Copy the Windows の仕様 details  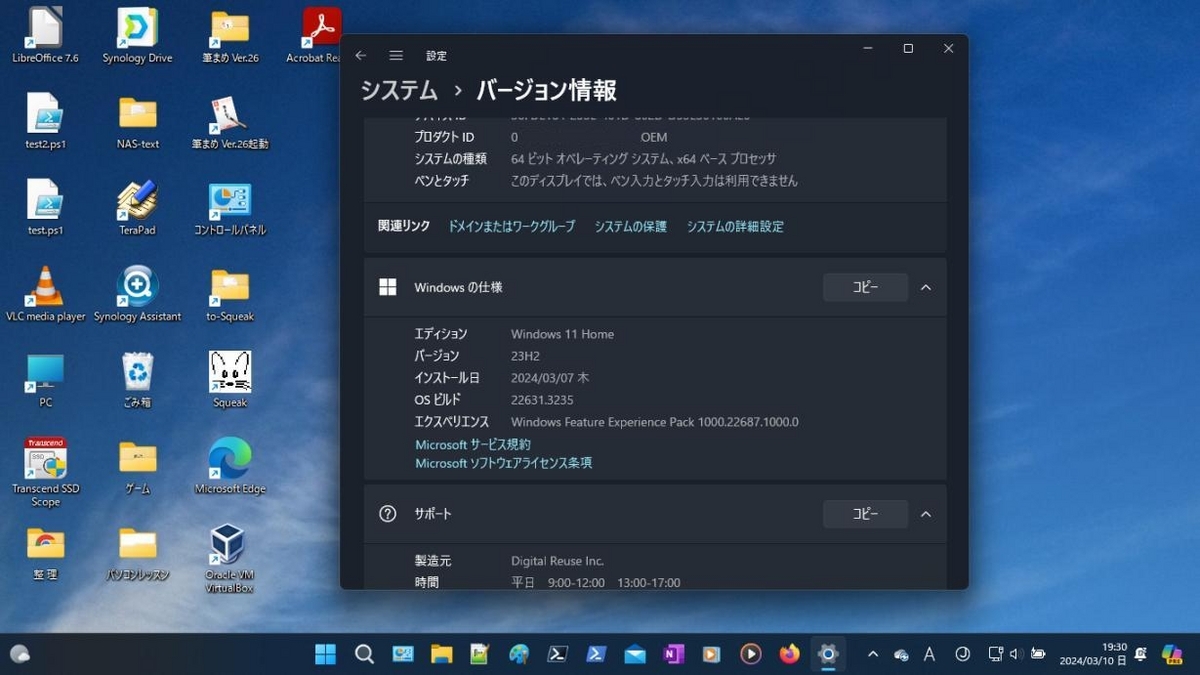pos(865,287)
